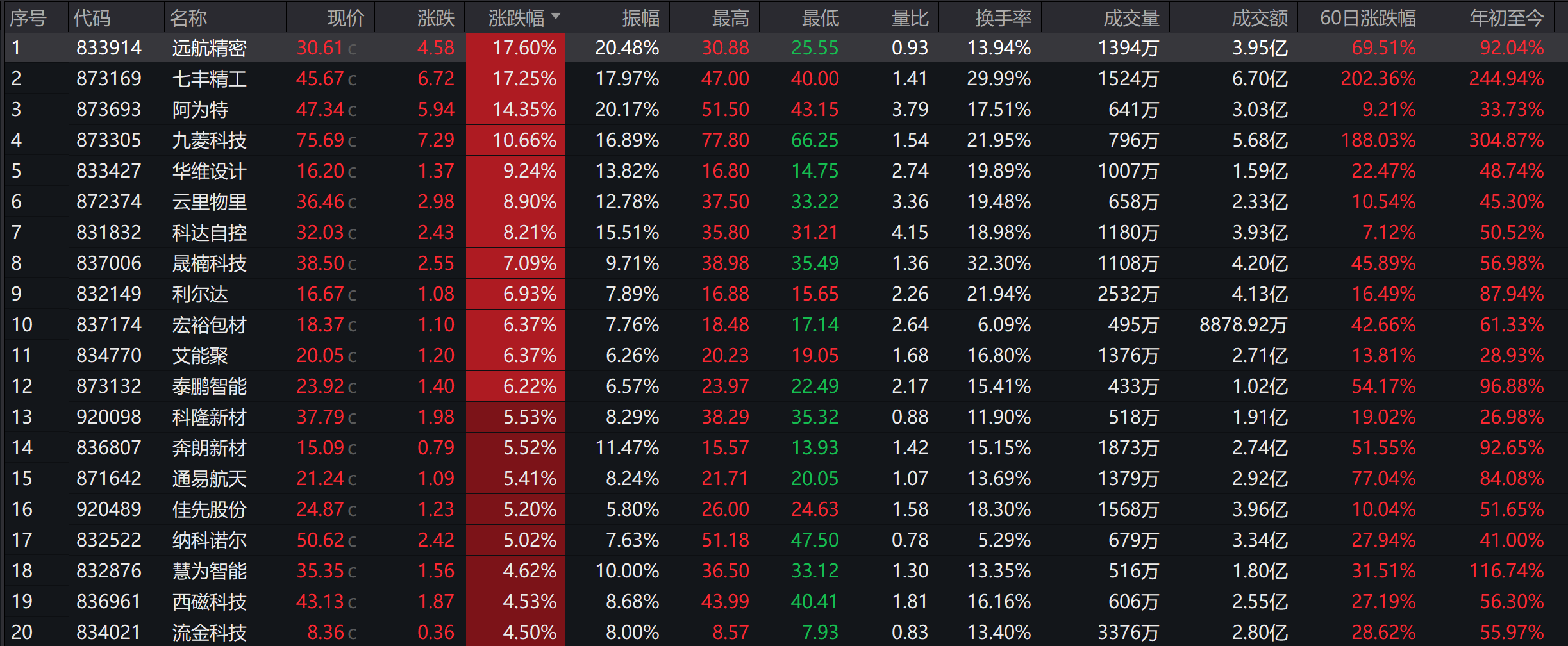The width and height of the screenshot is (1568, 646).
Task: Sort by the 现价 column header
Action: pyautogui.click(x=346, y=18)
